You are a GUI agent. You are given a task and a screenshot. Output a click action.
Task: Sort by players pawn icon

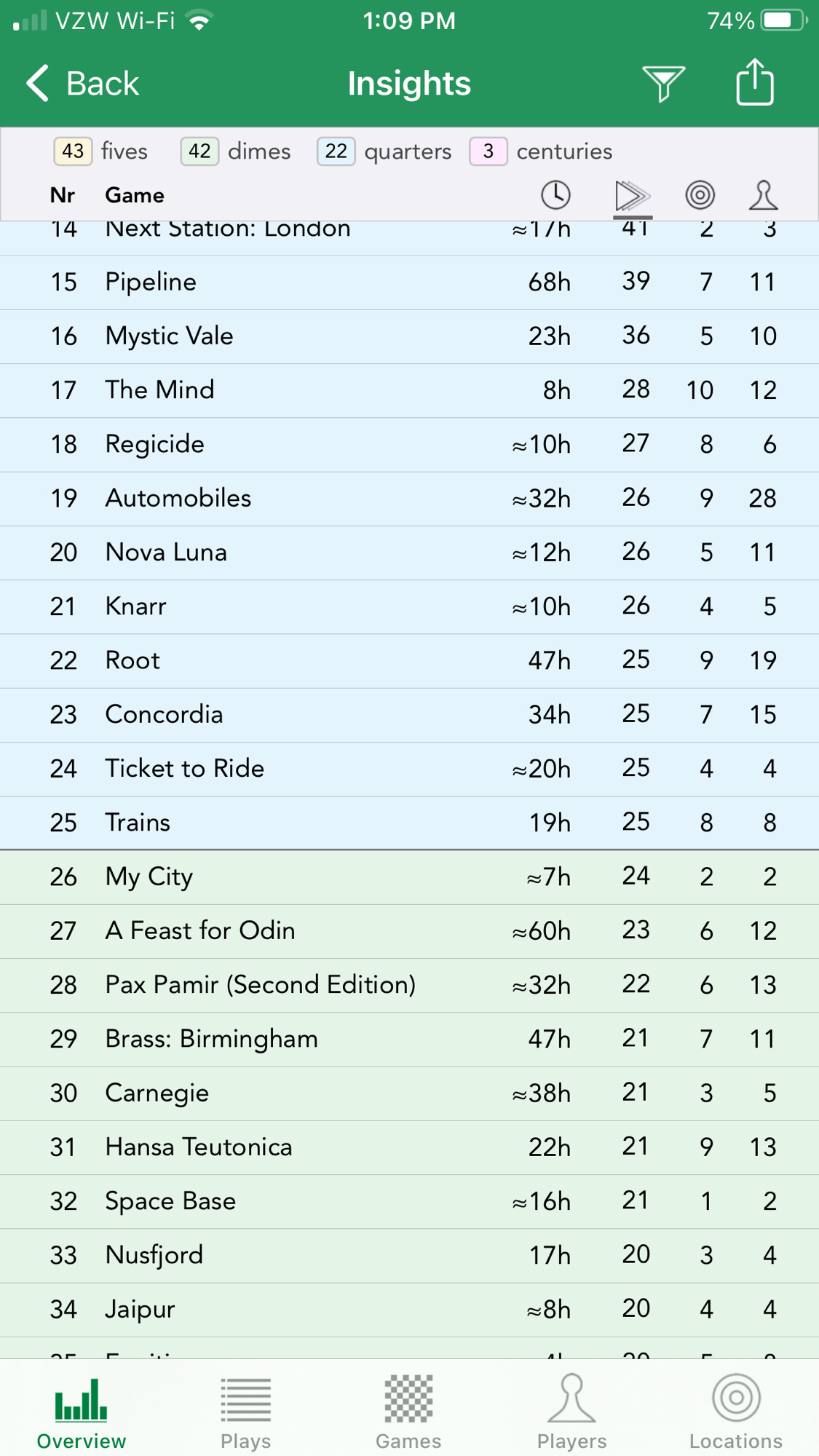tap(763, 195)
